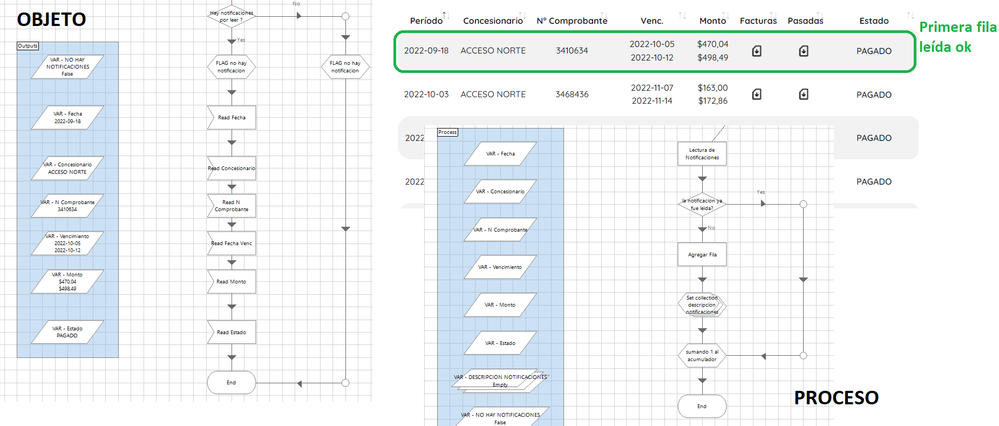Download Facturas file for comprobante 3410634

(x=756, y=51)
